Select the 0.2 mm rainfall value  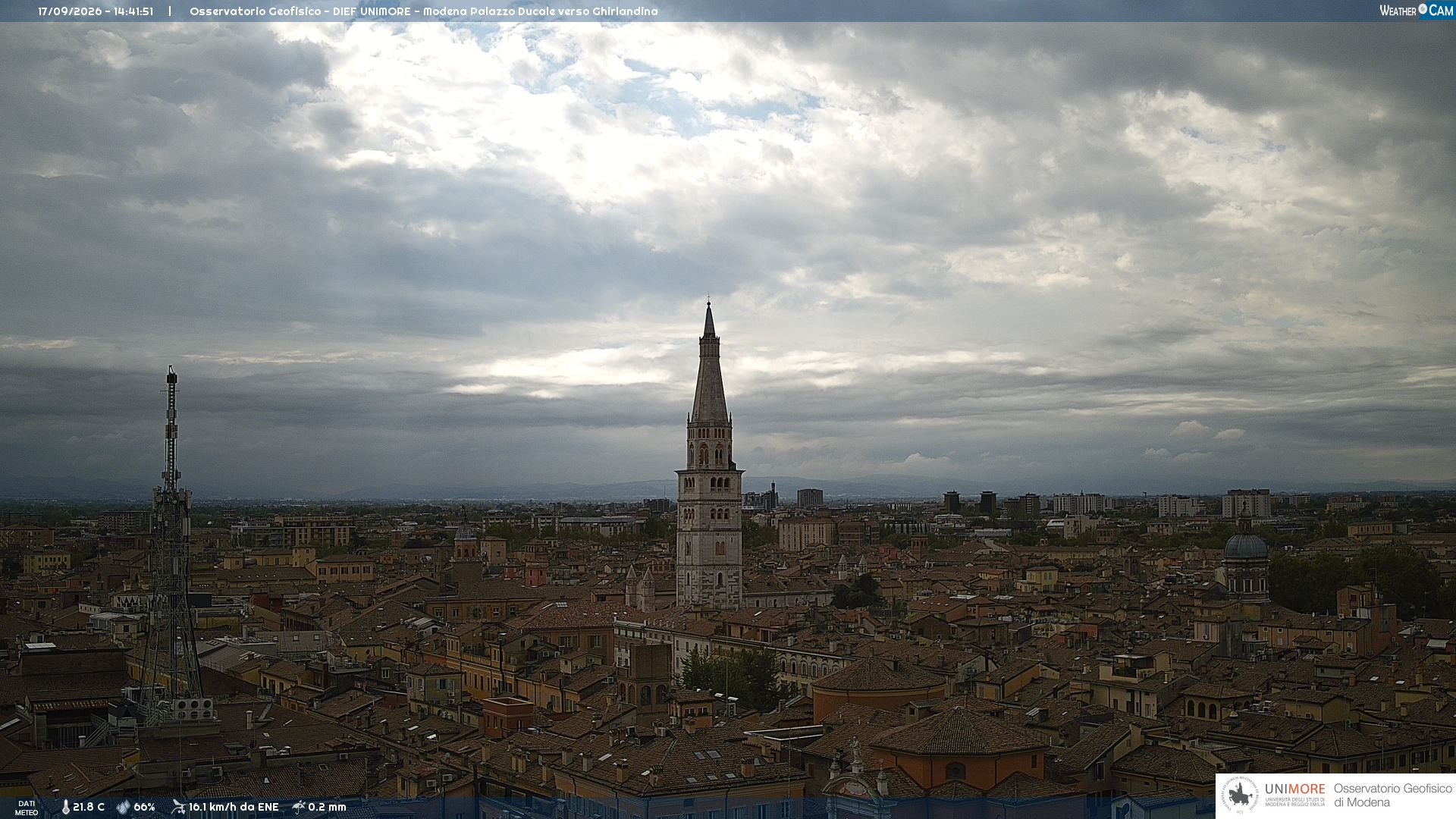(327, 808)
